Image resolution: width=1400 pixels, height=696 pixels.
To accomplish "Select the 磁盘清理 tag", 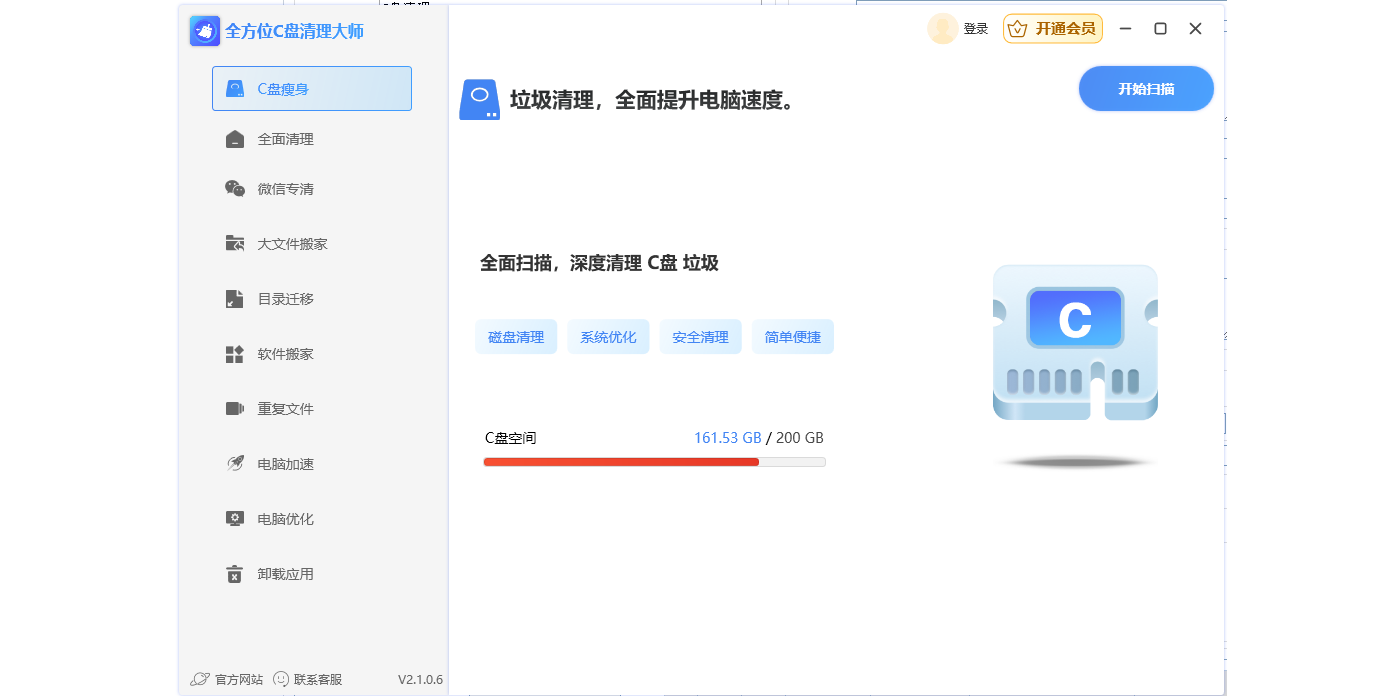I will 516,337.
